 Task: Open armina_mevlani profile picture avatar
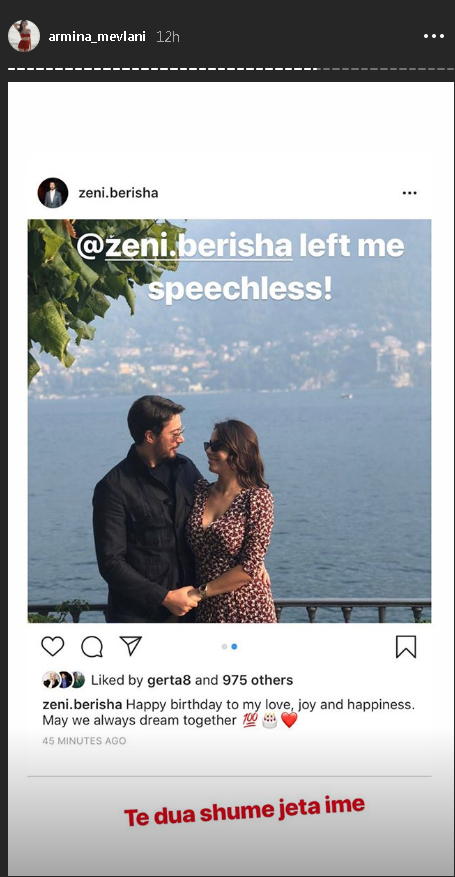coord(24,36)
